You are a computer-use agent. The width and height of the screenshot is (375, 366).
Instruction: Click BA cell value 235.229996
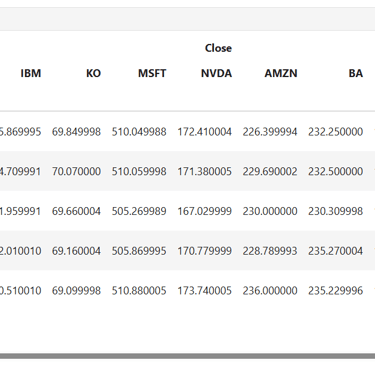[x=335, y=290]
